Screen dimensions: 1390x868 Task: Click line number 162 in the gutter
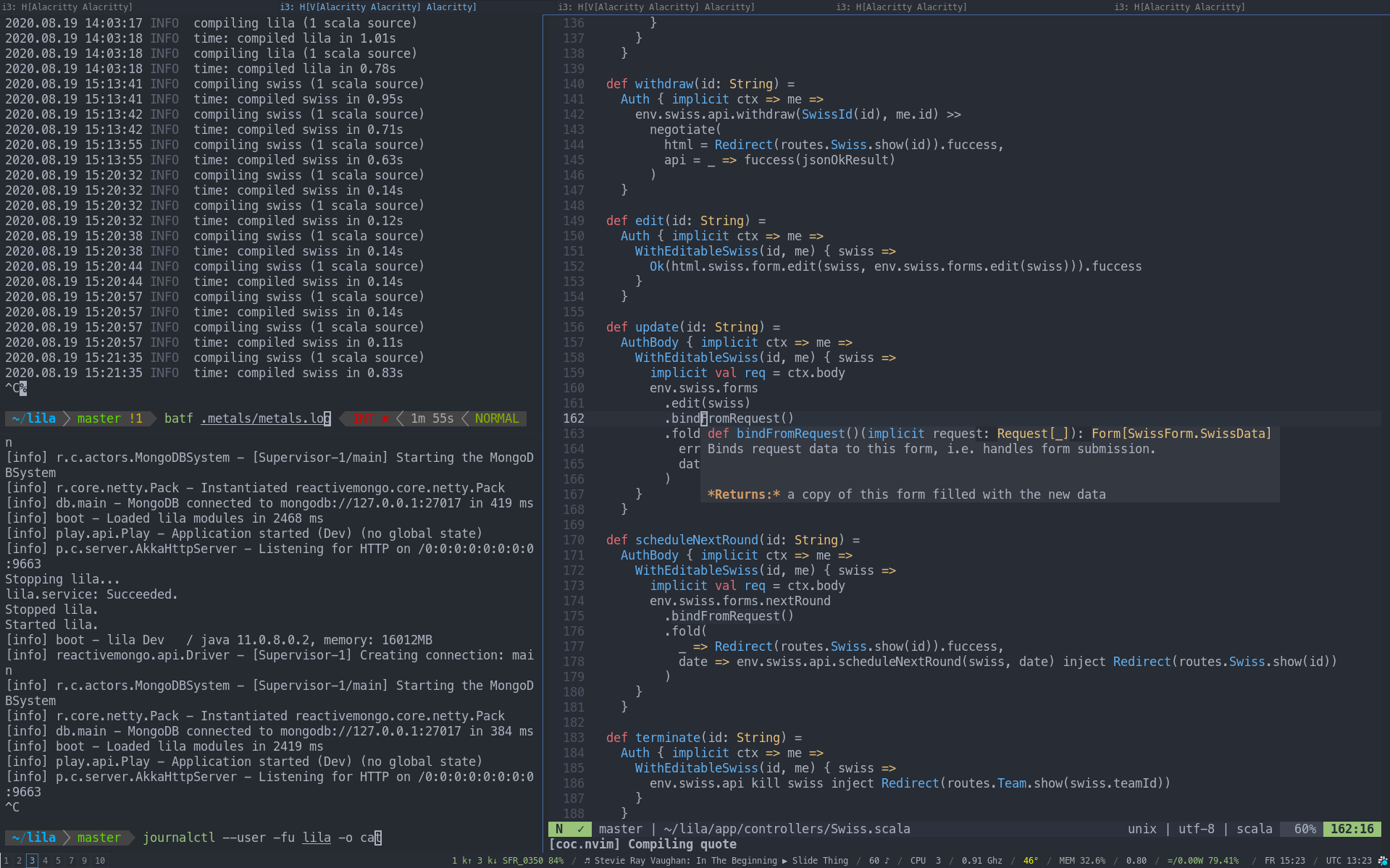pos(573,418)
